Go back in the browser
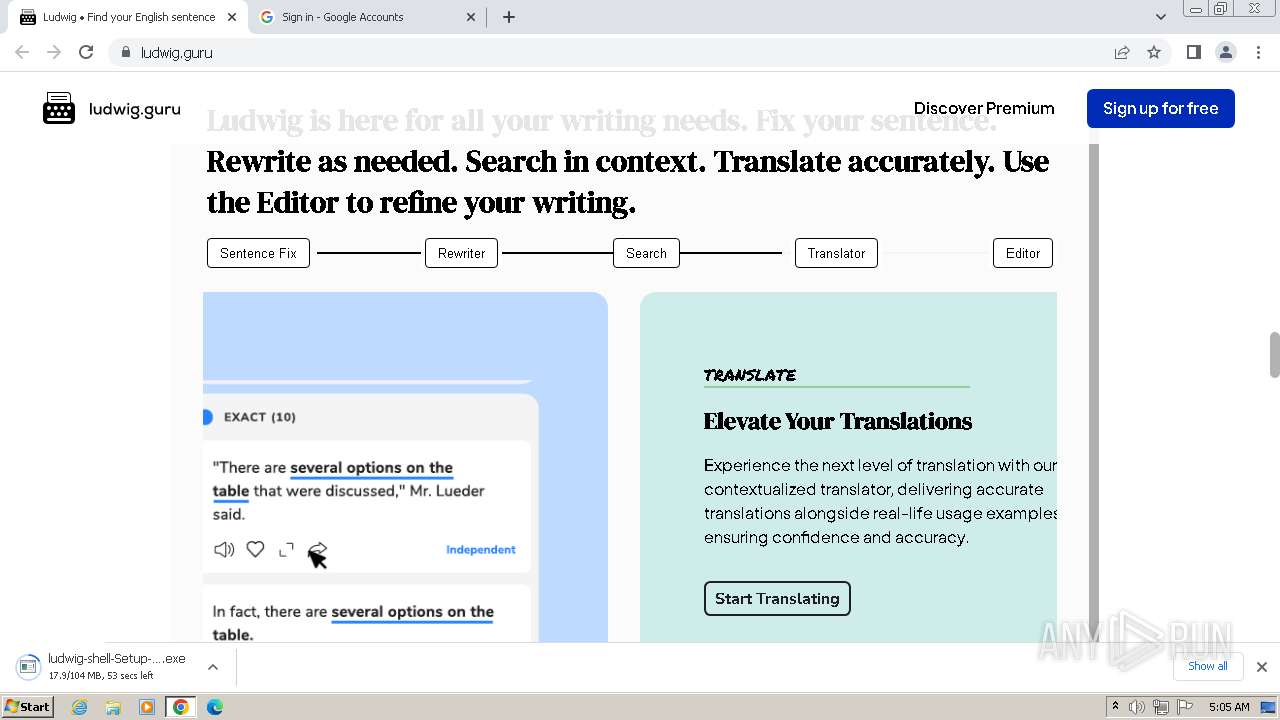1280x720 pixels. point(22,52)
